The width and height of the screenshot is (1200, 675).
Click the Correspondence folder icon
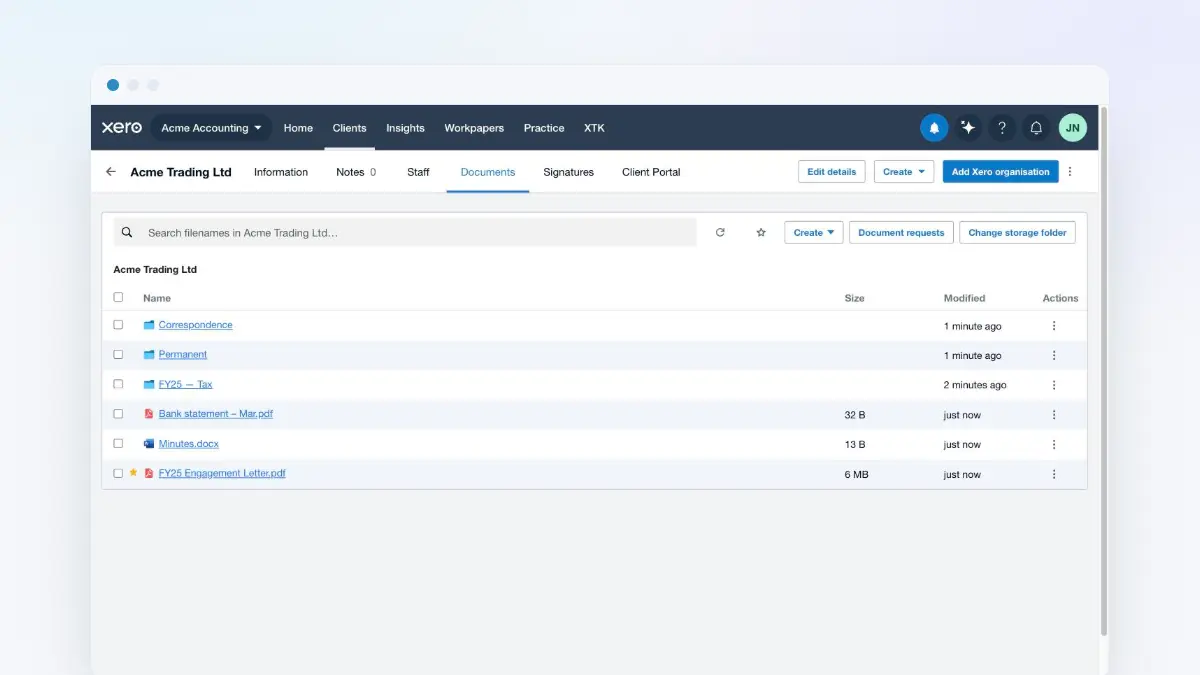pos(149,325)
